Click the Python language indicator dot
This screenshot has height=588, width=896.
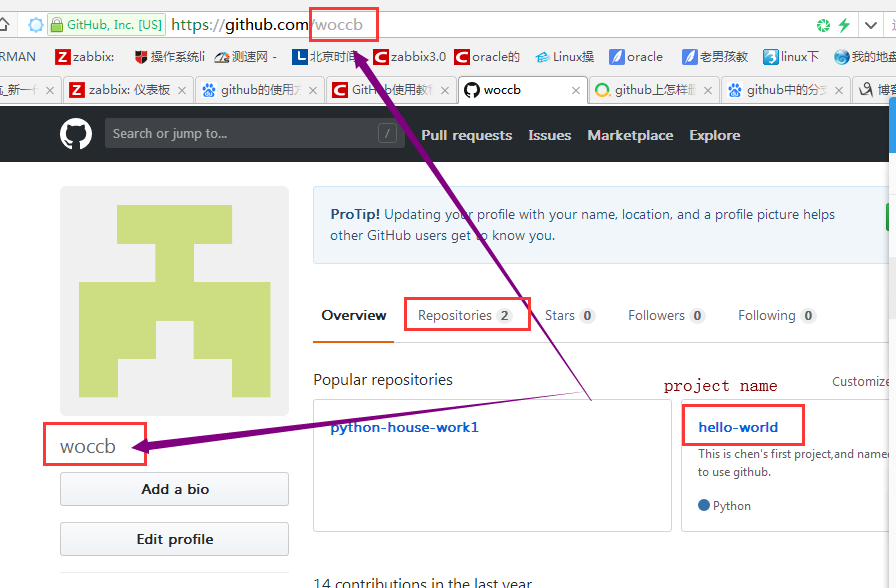coord(704,505)
